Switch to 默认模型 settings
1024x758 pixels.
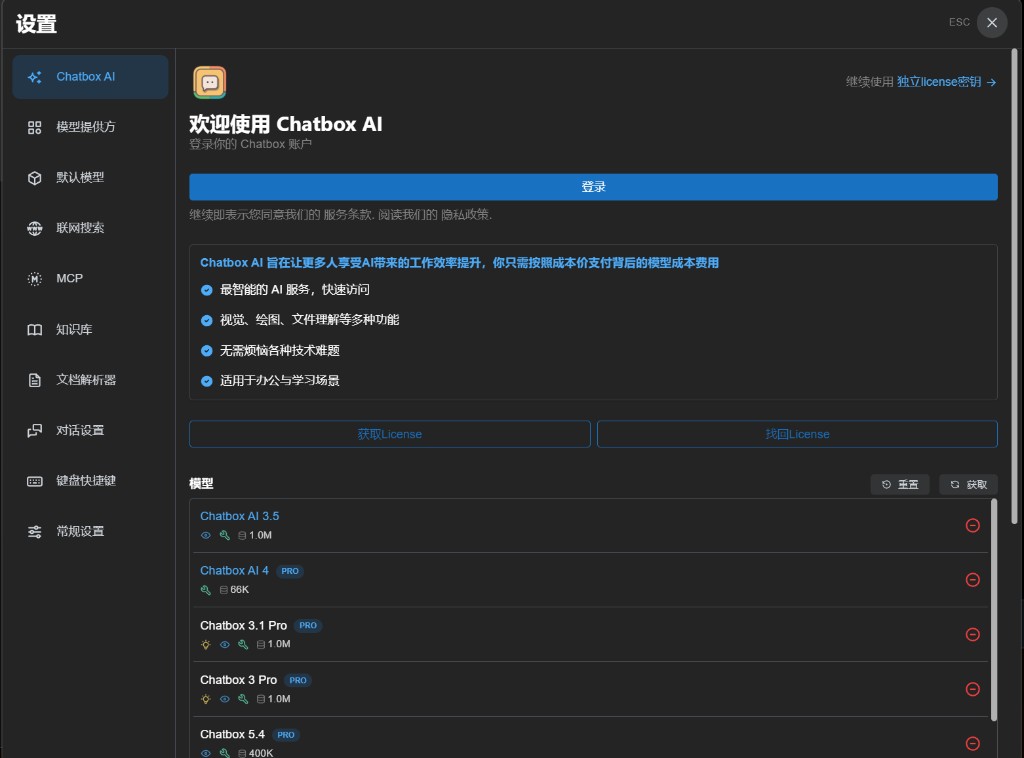(90, 178)
